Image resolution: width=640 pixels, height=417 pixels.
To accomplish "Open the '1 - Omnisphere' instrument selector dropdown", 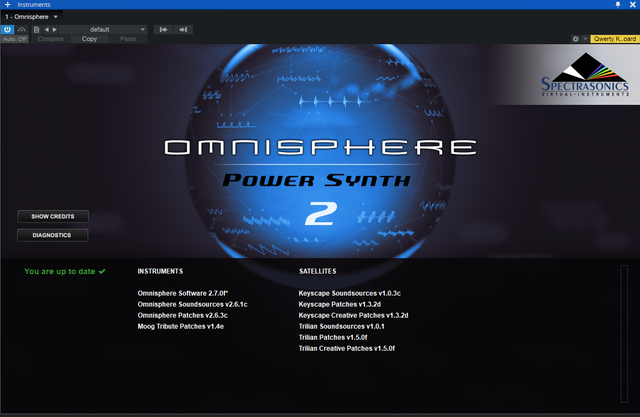I will tap(31, 17).
